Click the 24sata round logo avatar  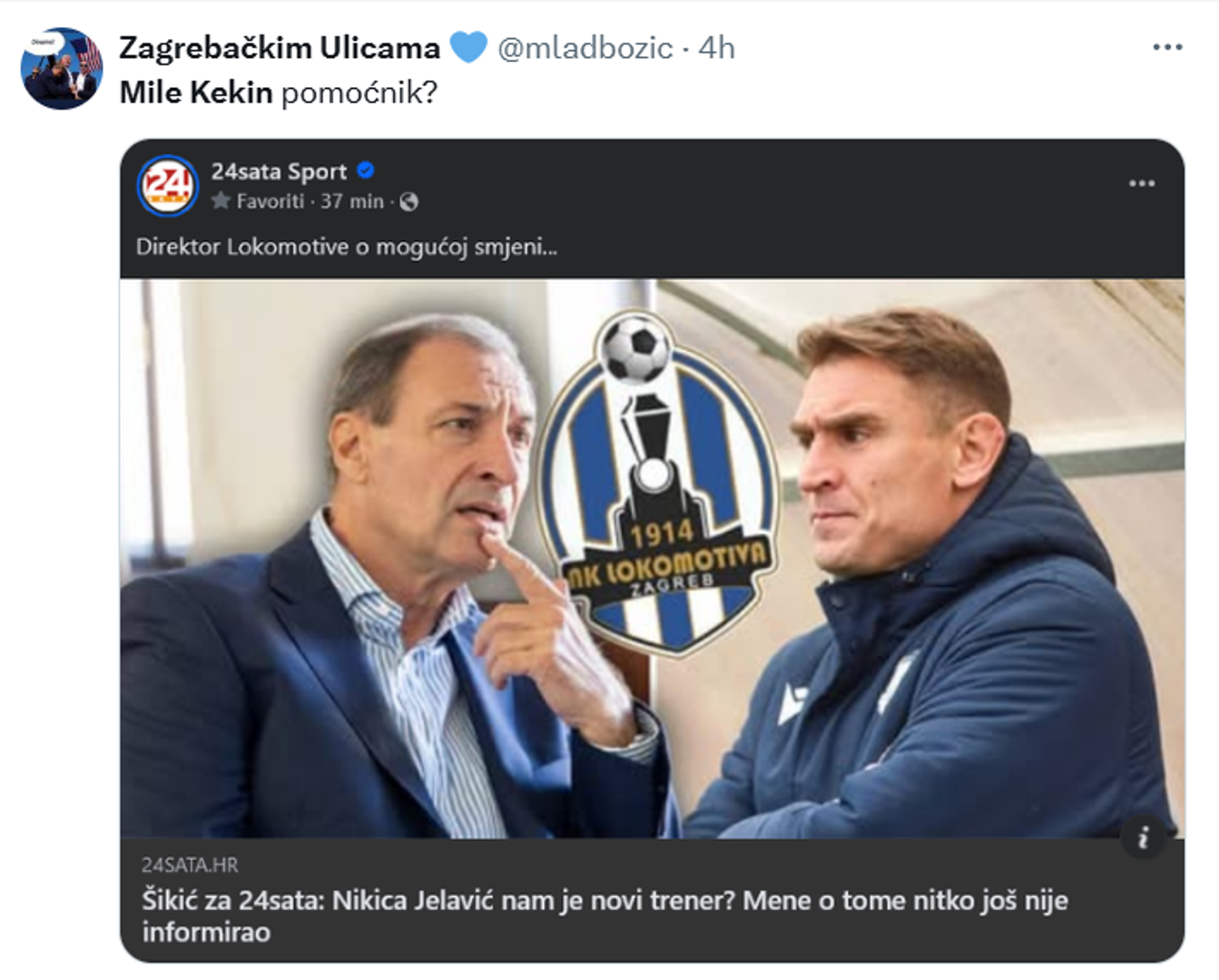pos(167,186)
